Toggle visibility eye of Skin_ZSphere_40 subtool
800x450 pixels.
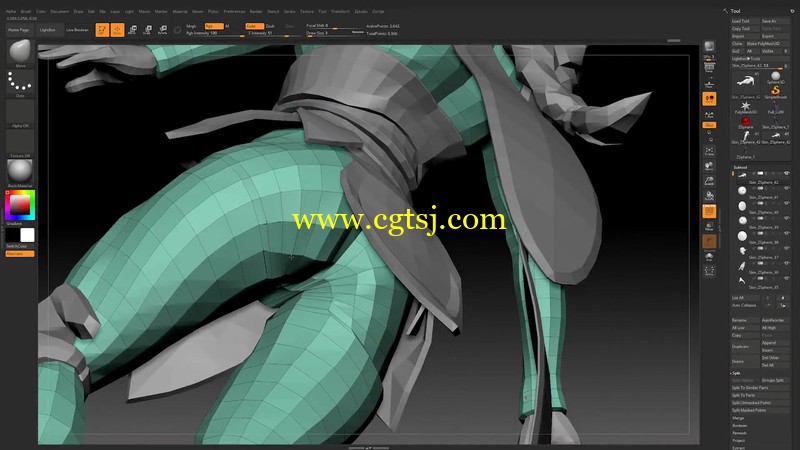[x=787, y=203]
